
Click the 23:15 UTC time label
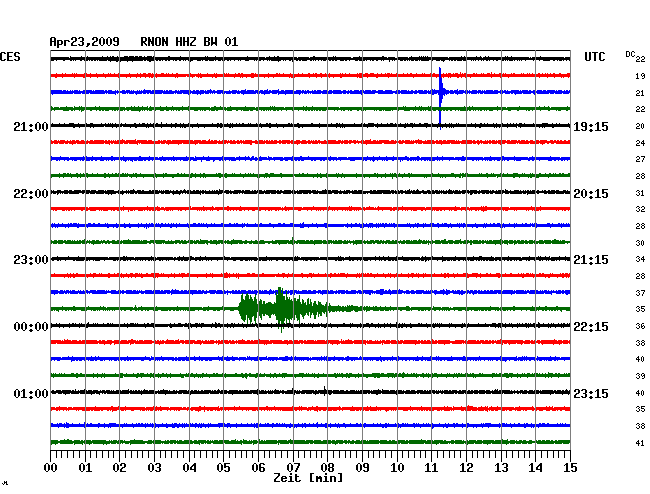pos(591,393)
